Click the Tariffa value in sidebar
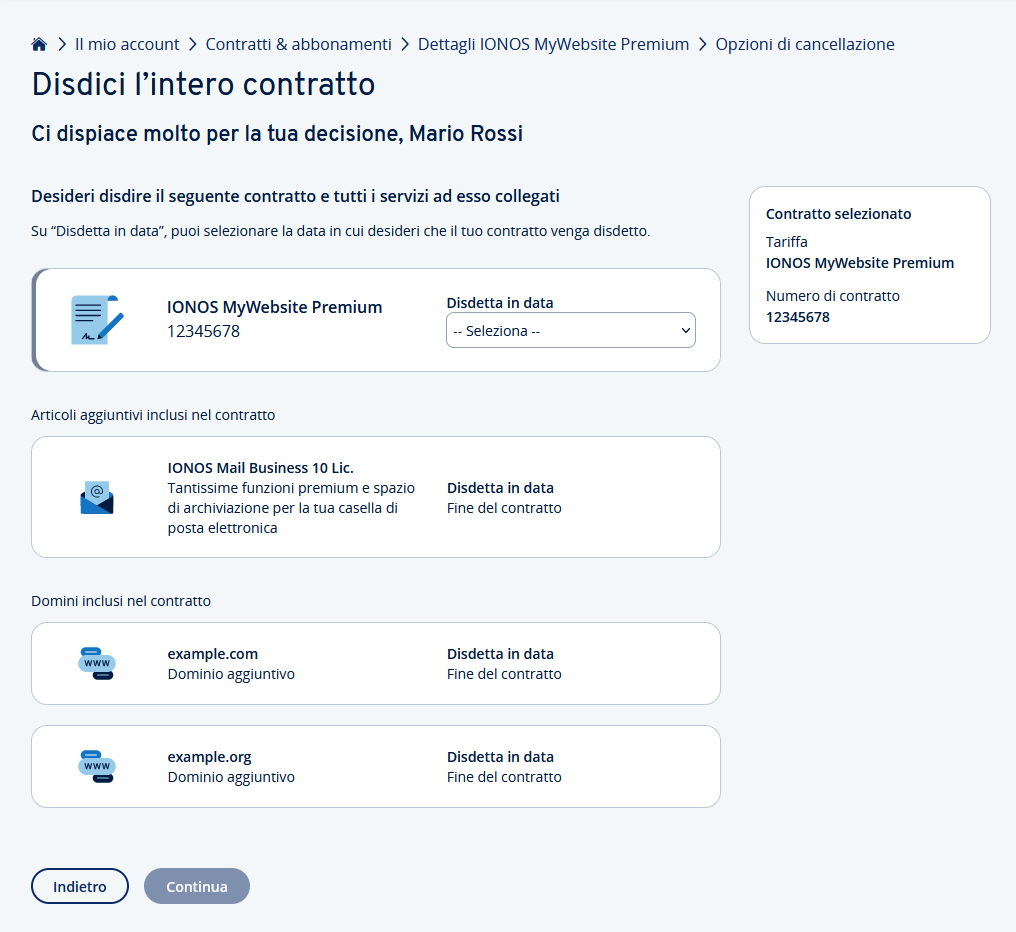The image size is (1016, 932). point(860,263)
